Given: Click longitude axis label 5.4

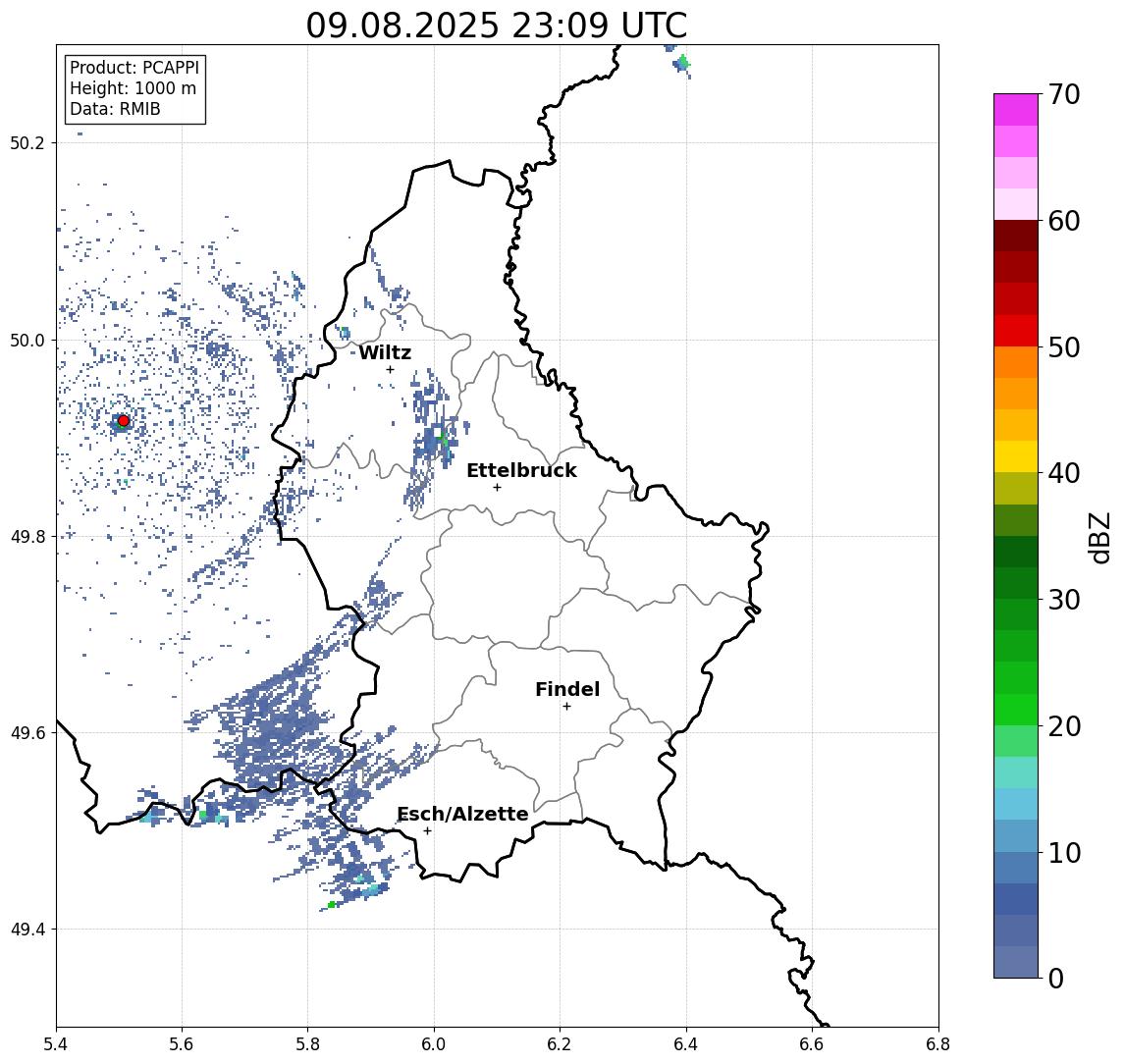Looking at the screenshot, I should [56, 1044].
